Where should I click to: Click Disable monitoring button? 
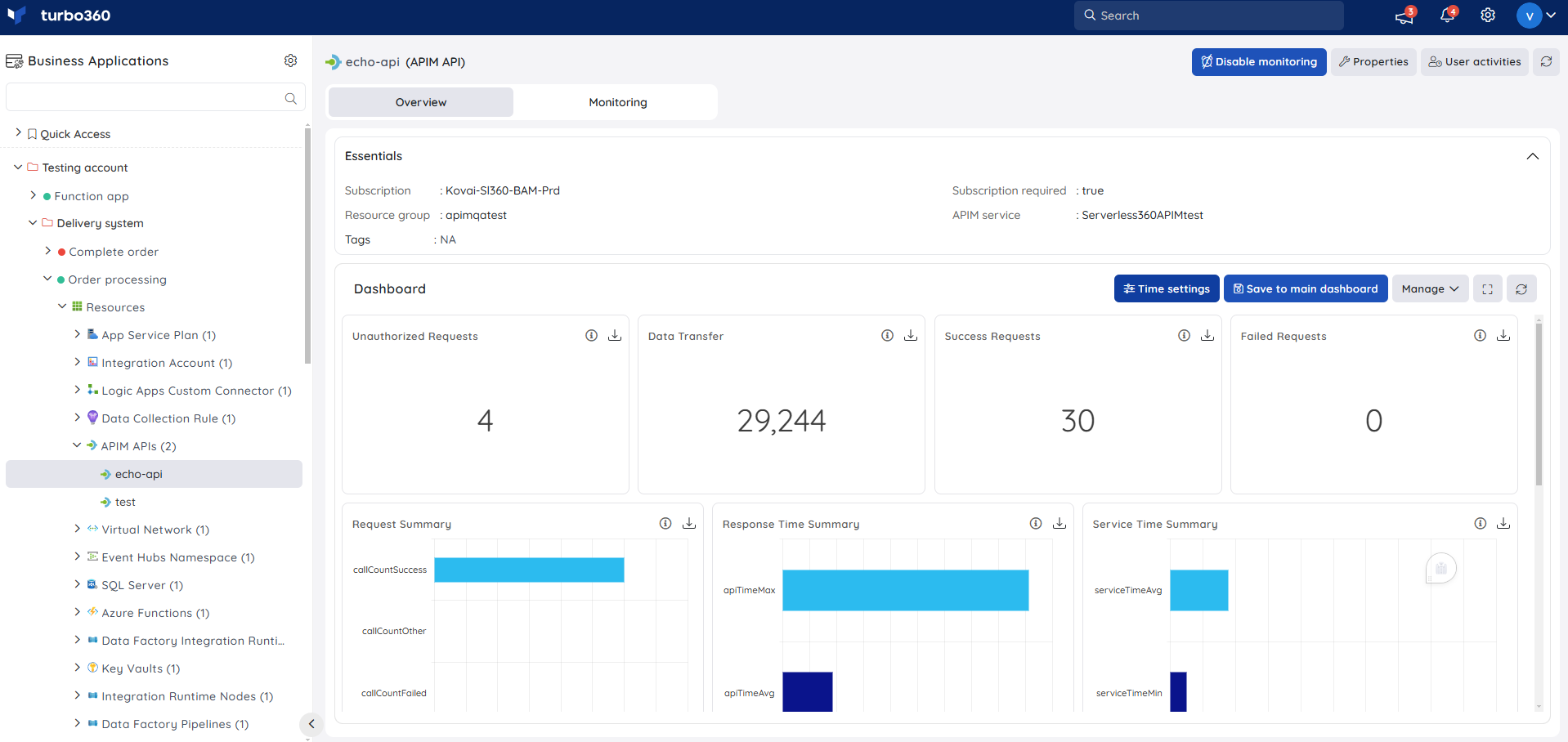point(1259,61)
